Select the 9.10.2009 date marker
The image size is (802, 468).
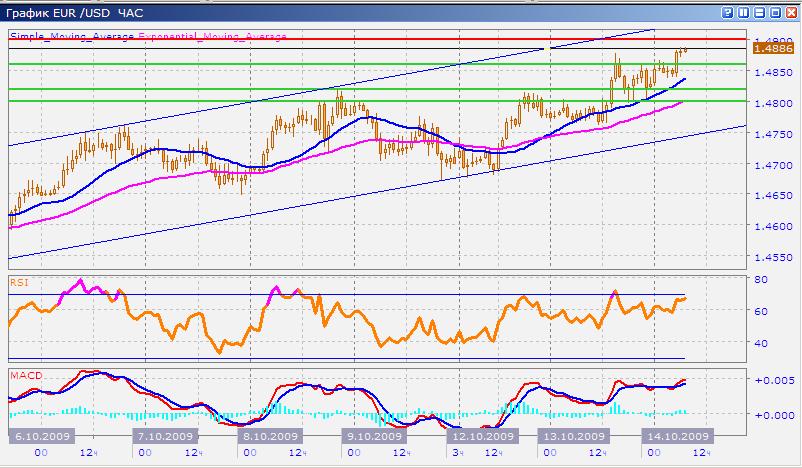[x=373, y=437]
